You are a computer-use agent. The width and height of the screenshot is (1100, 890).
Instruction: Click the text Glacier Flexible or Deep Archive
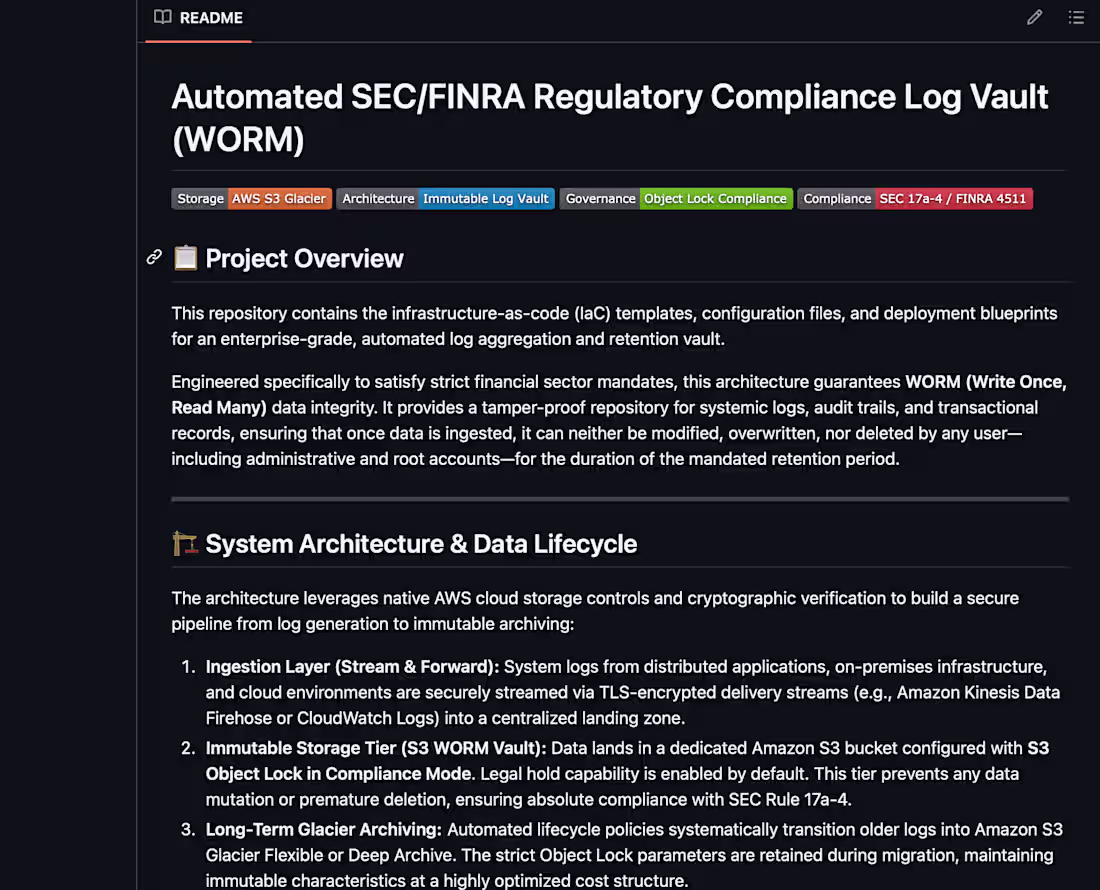(x=330, y=855)
